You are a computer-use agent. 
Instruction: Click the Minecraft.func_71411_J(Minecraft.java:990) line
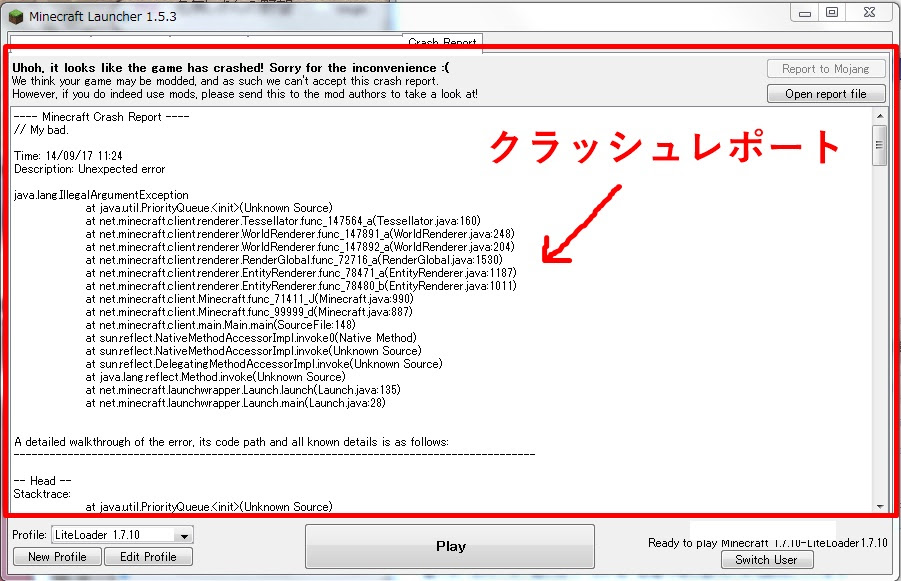click(249, 299)
